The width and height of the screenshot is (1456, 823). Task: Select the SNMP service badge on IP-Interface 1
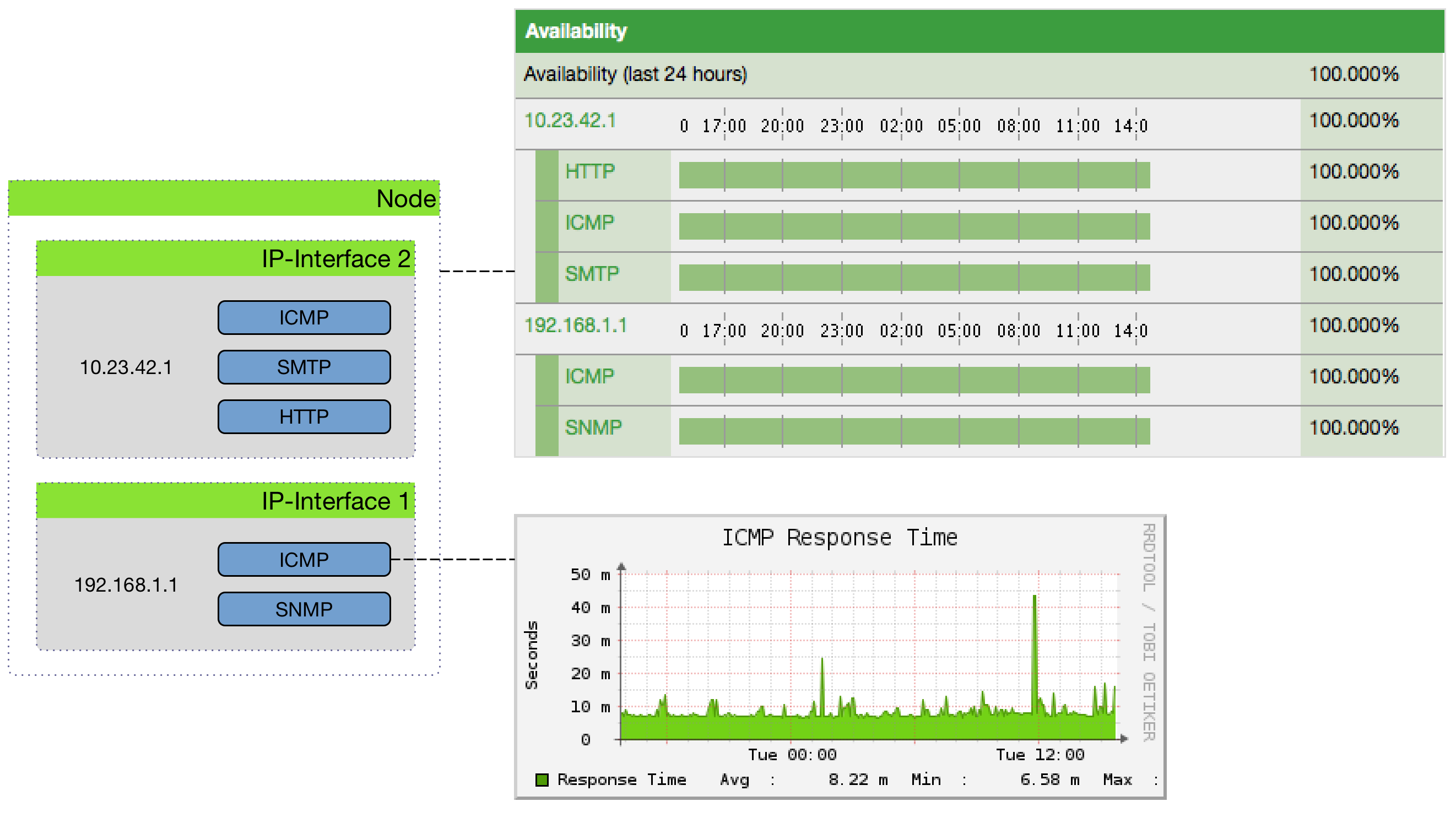(304, 609)
